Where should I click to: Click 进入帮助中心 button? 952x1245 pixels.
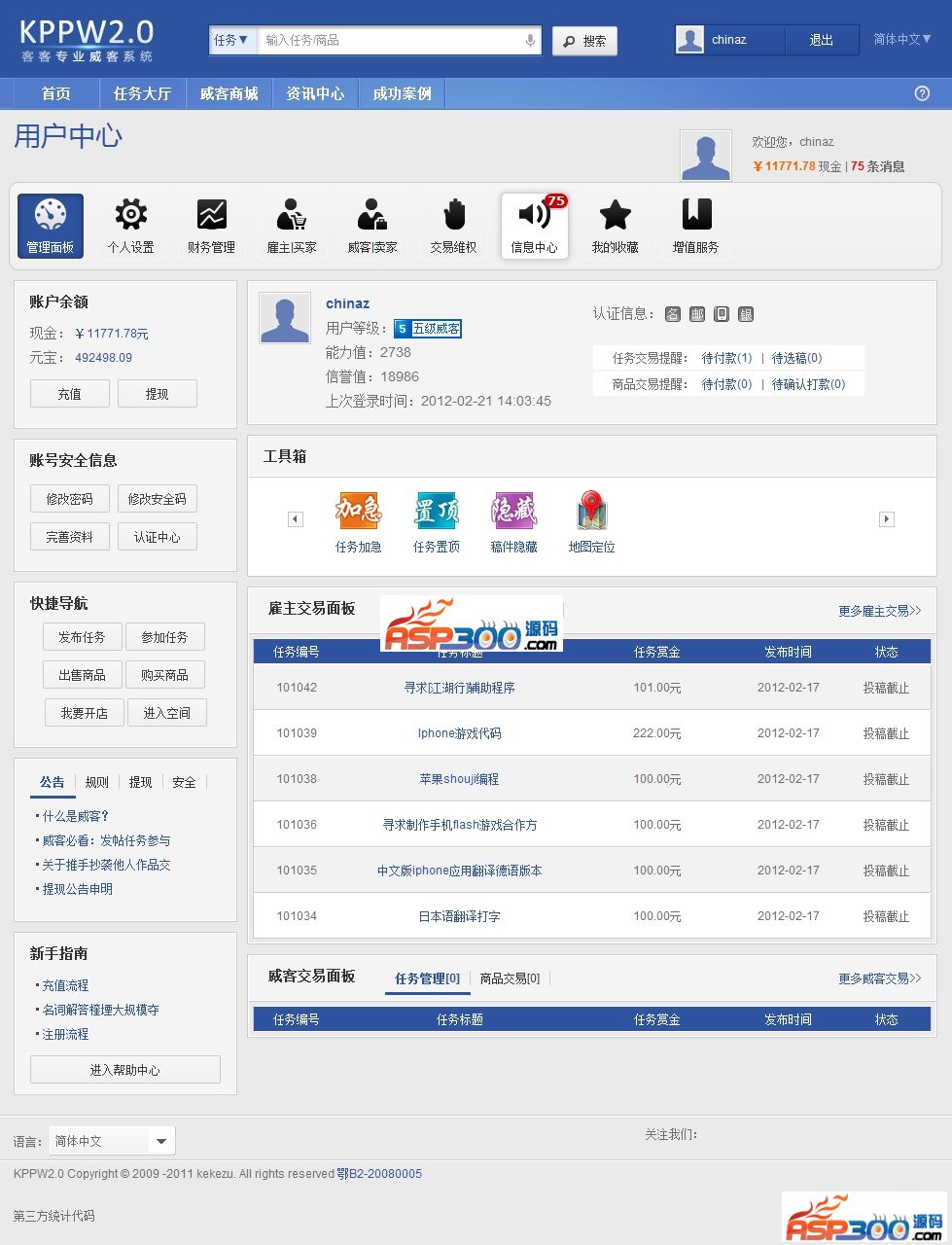pyautogui.click(x=125, y=1070)
